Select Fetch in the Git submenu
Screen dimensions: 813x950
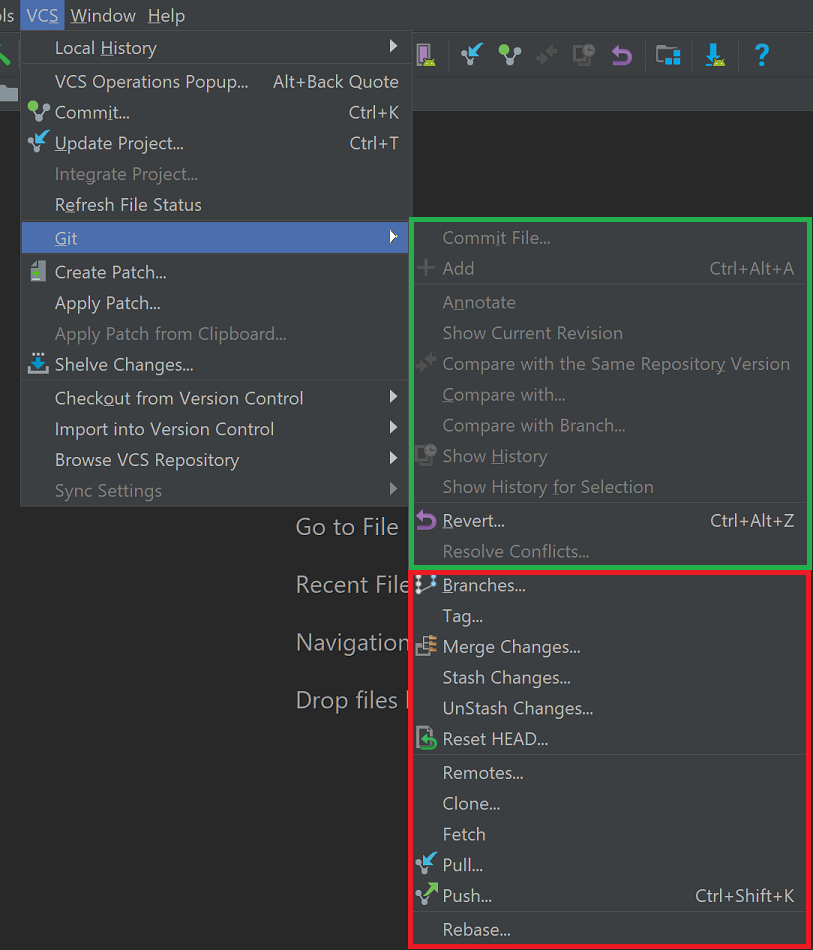611,834
